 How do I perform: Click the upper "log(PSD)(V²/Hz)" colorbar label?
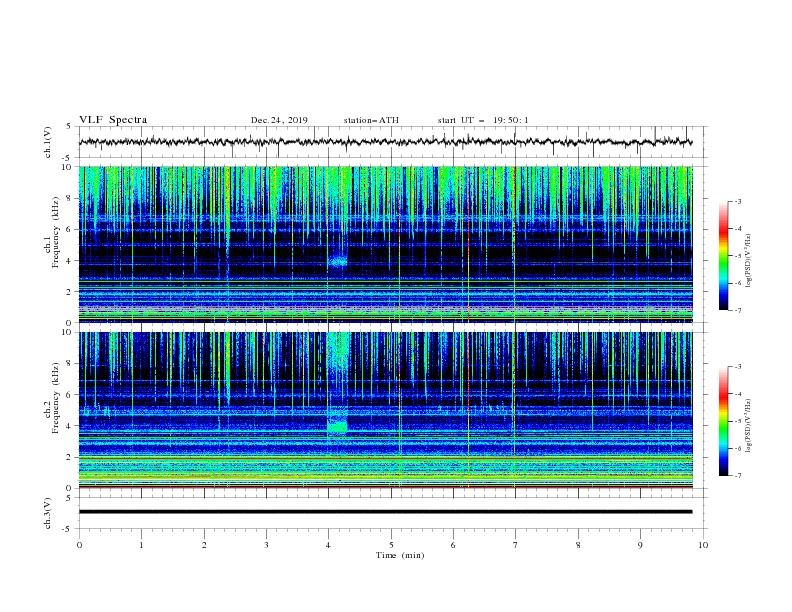[x=749, y=261]
